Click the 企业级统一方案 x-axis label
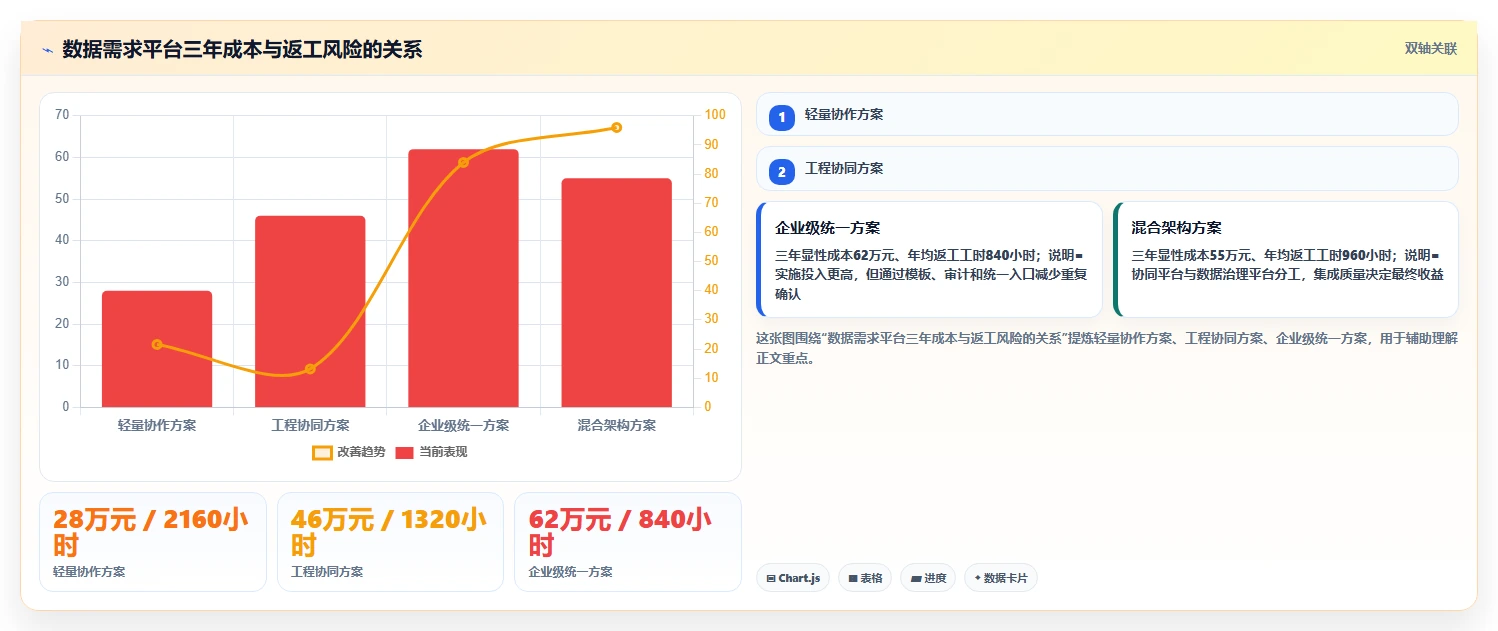 [x=463, y=425]
